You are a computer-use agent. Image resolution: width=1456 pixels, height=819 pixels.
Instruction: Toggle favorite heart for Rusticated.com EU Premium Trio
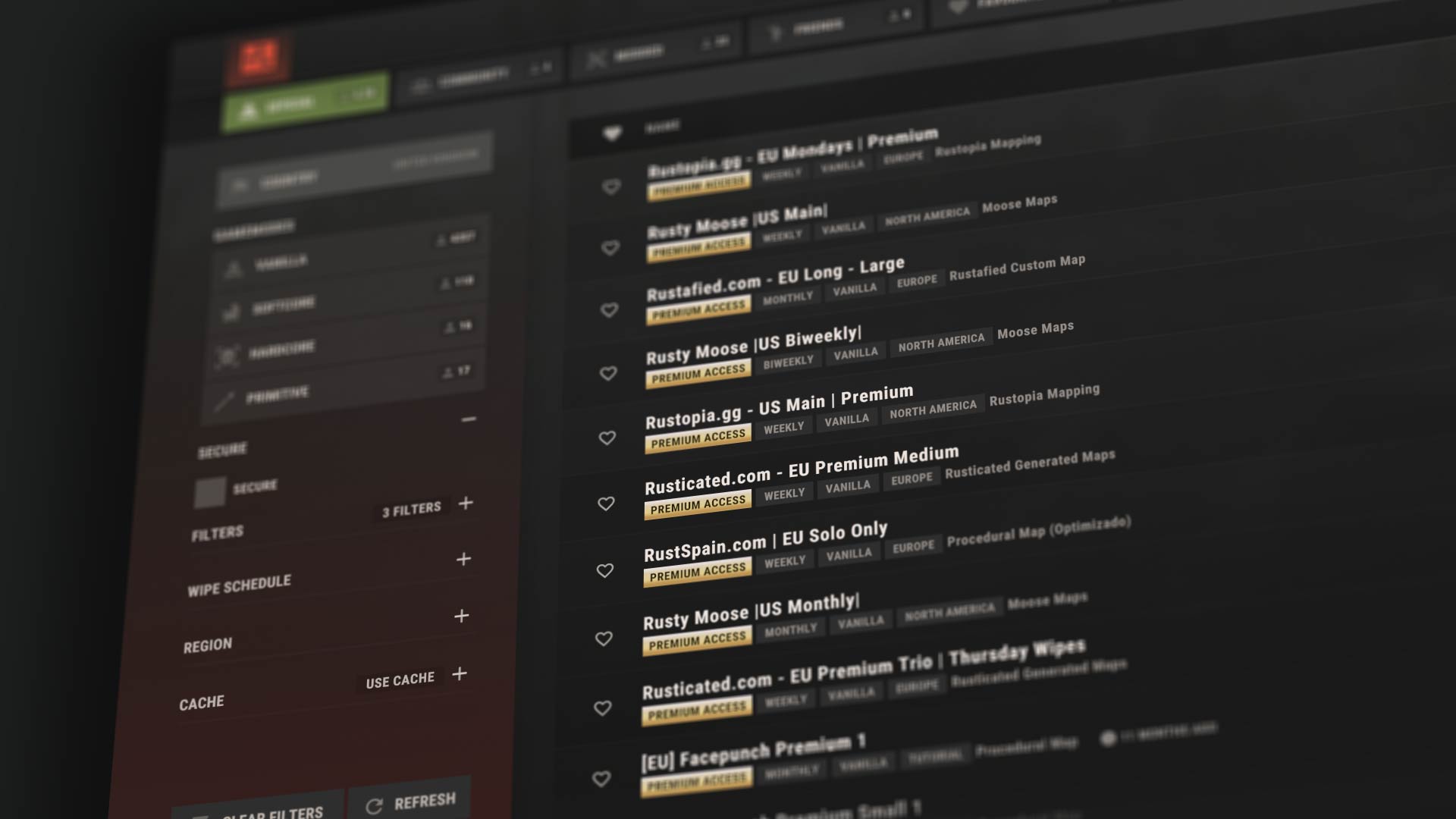click(x=602, y=708)
